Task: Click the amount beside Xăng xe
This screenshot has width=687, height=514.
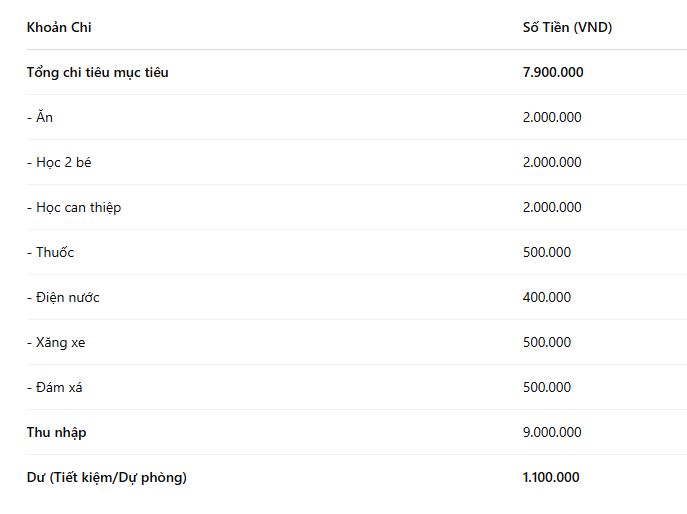Action: [x=547, y=342]
